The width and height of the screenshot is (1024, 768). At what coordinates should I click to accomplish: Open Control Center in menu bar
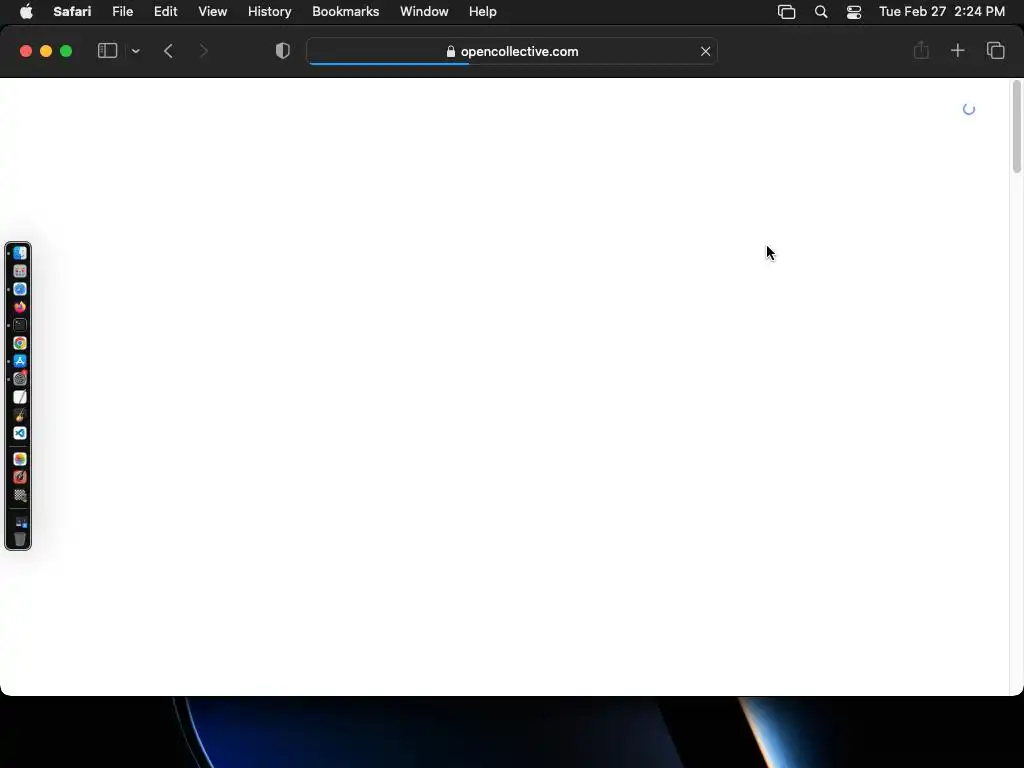click(854, 12)
